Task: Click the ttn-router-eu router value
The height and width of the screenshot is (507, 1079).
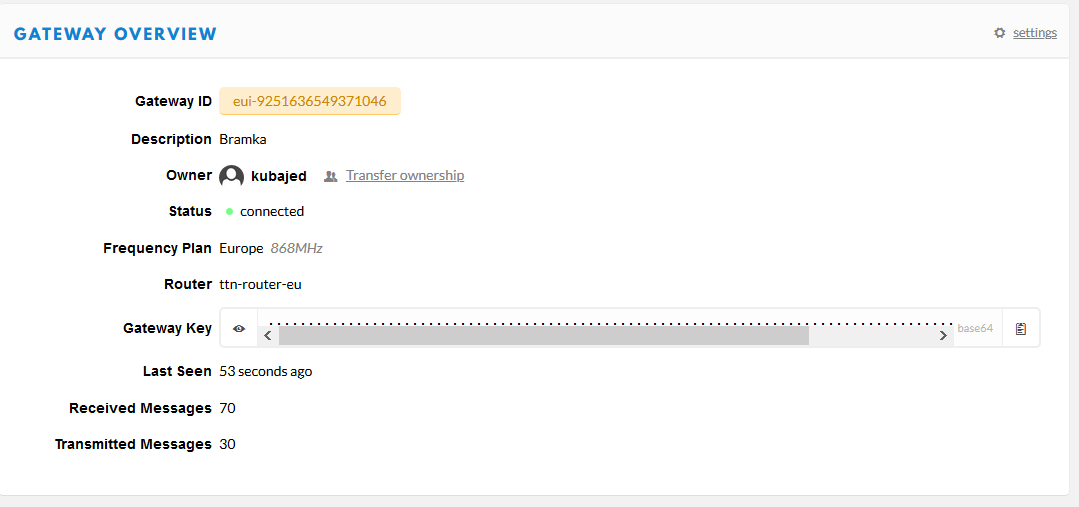Action: [260, 284]
